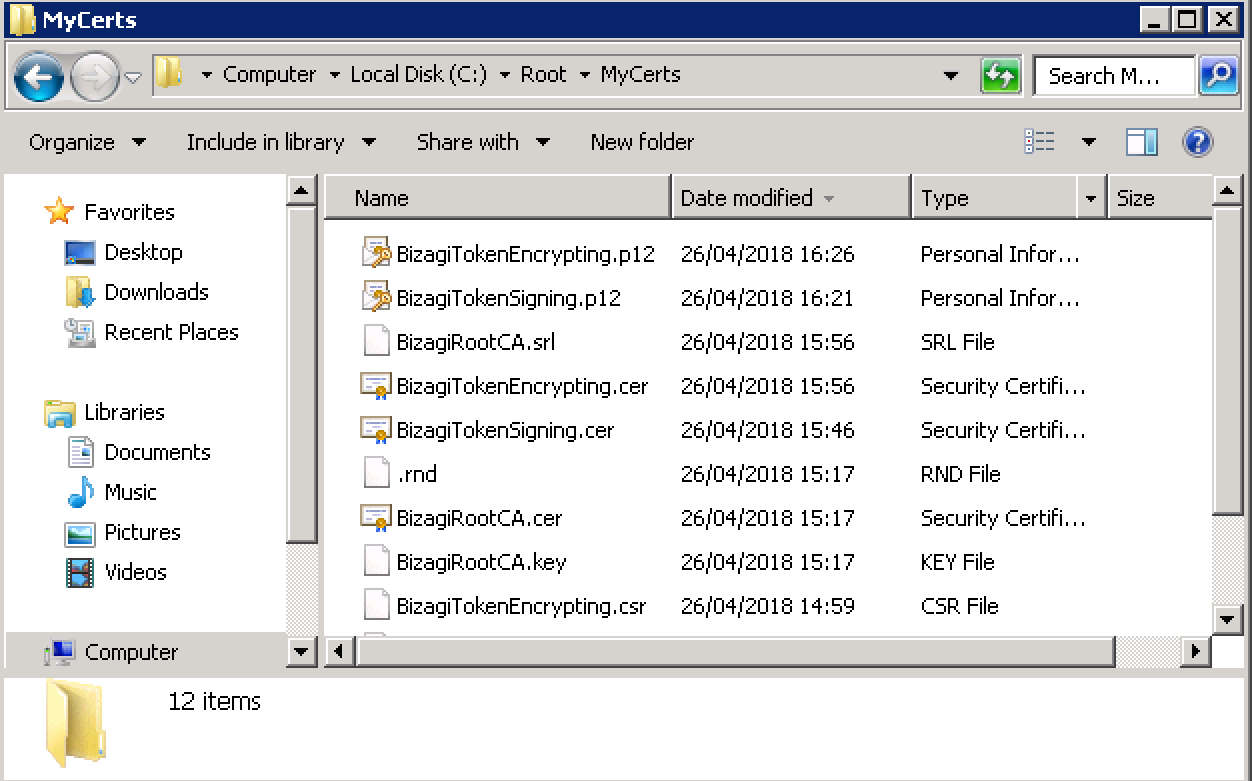Click navigation pane scroll down arrow
The width and height of the screenshot is (1252, 781).
pos(301,652)
